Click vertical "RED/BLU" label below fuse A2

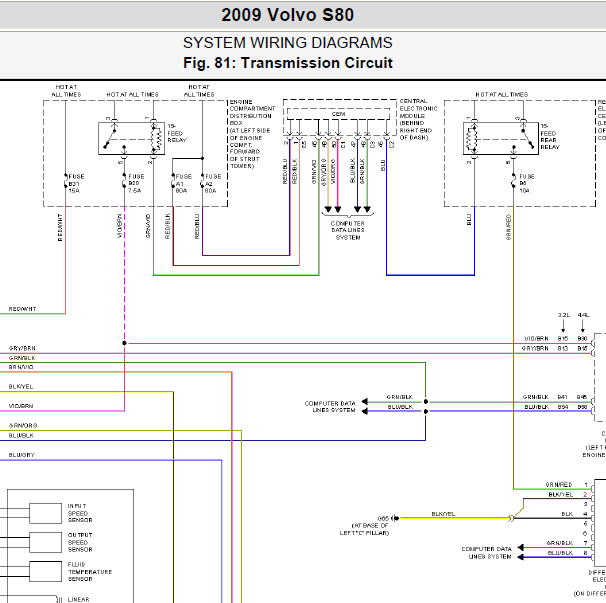(197, 226)
